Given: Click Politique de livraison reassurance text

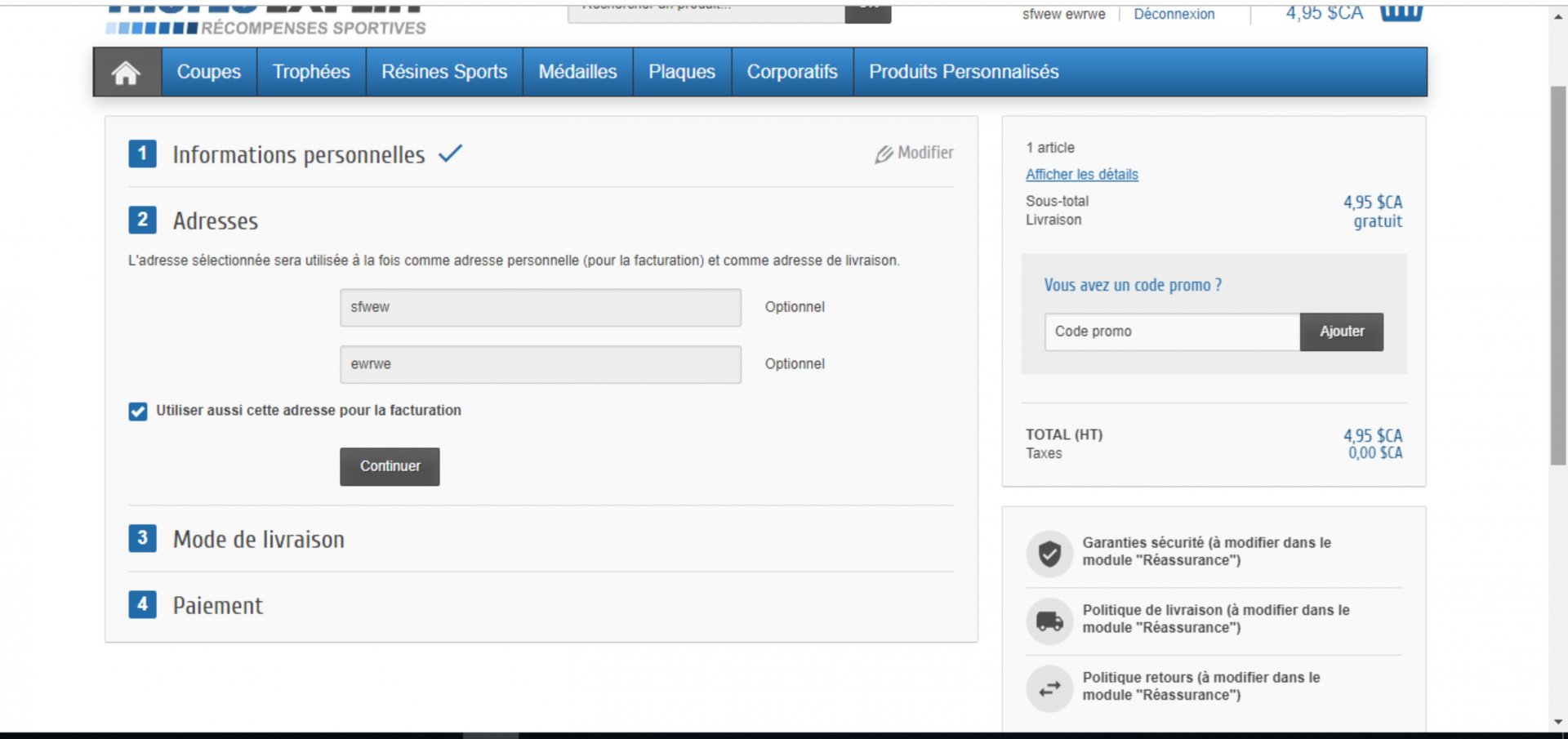Looking at the screenshot, I should tap(1215, 619).
